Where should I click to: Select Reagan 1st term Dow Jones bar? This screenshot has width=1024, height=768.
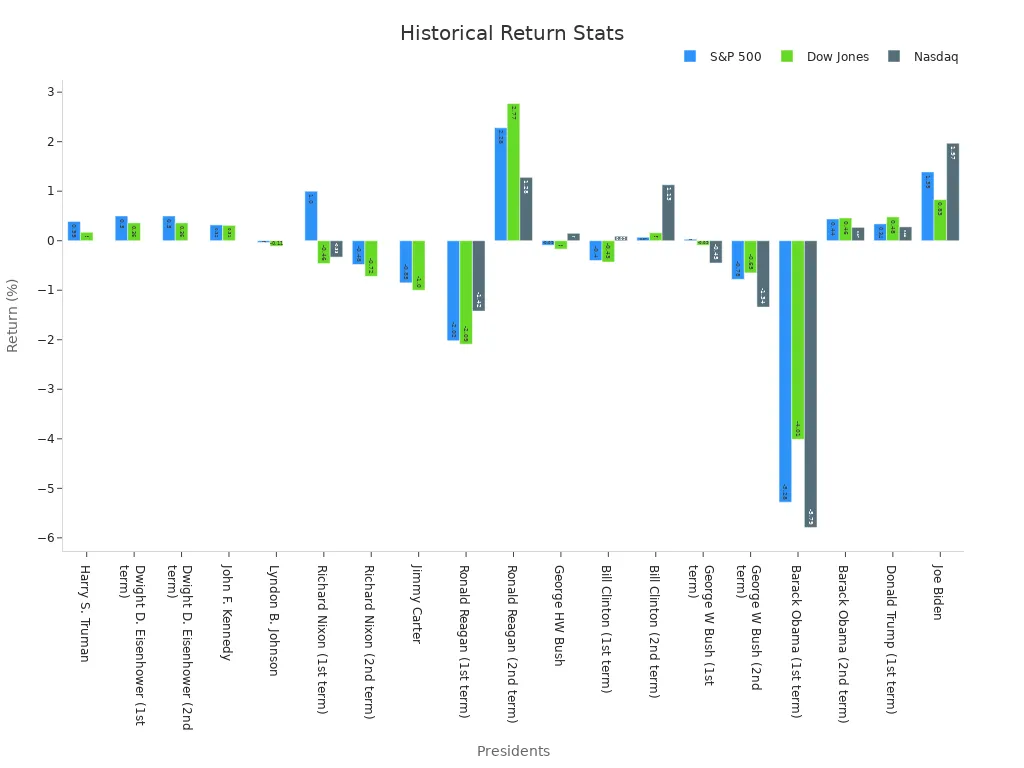[x=466, y=292]
